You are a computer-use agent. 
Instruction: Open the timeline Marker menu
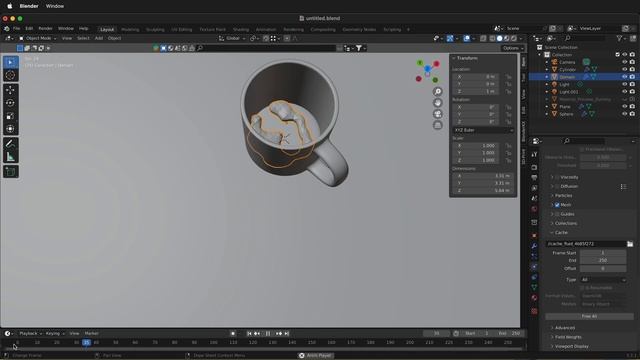click(x=91, y=333)
